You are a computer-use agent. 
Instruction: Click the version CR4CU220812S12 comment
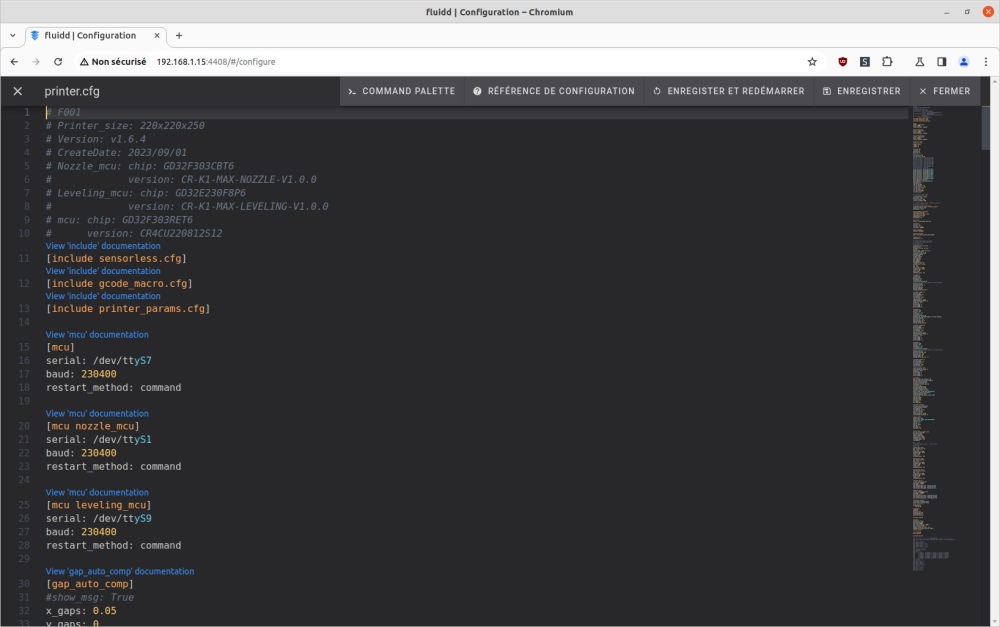click(x=134, y=233)
